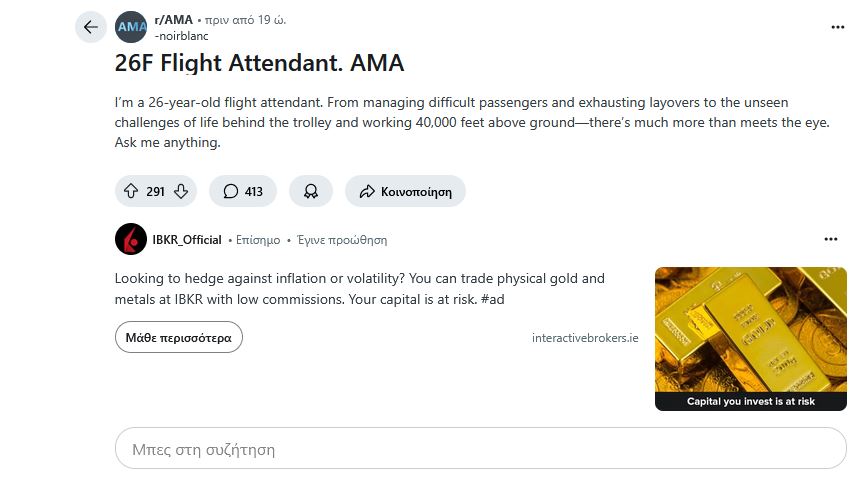The height and width of the screenshot is (480, 858).
Task: Share the post via Κοινοποίηση
Action: point(405,191)
